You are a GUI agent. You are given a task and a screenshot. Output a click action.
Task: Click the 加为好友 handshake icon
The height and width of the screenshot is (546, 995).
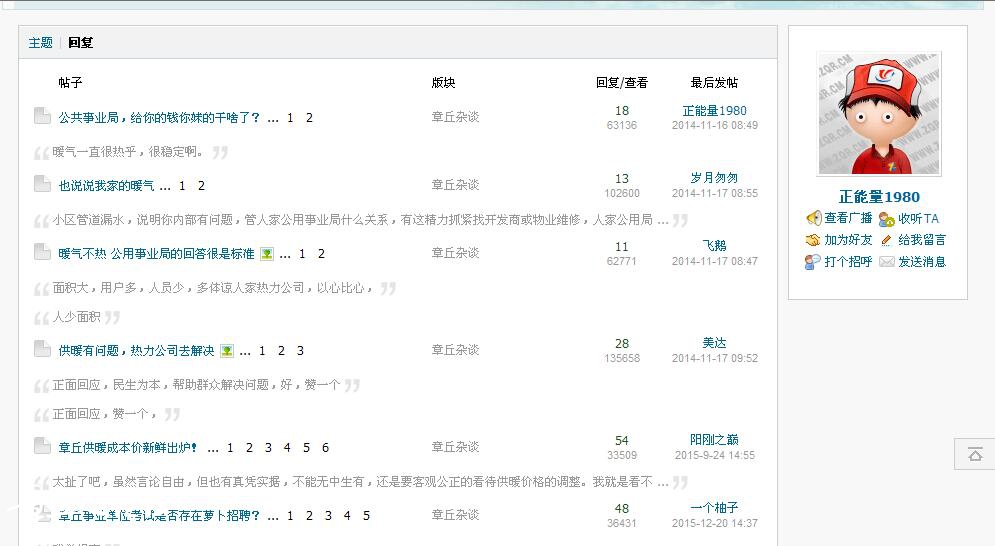click(813, 240)
